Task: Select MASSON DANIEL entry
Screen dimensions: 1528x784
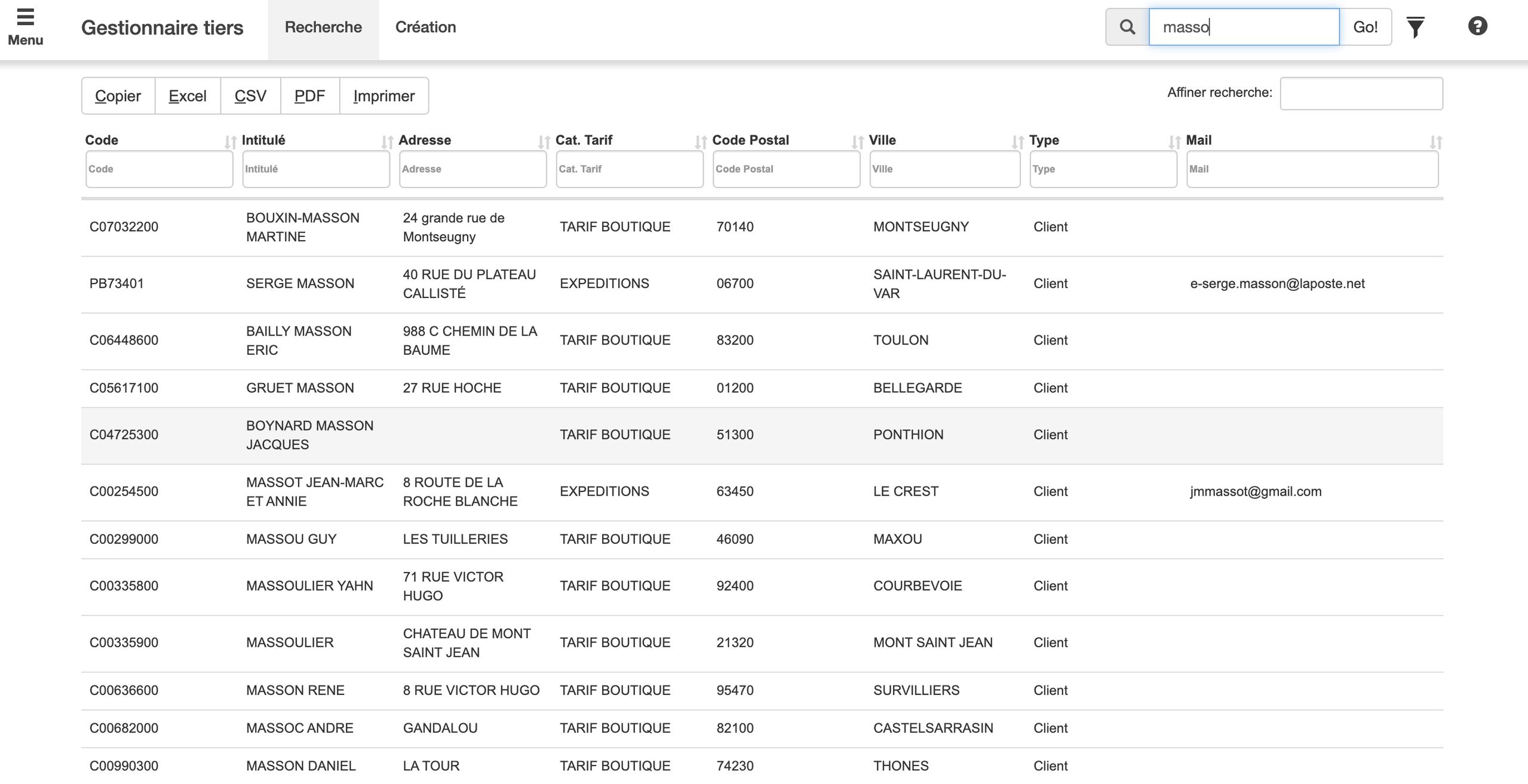Action: click(x=300, y=765)
